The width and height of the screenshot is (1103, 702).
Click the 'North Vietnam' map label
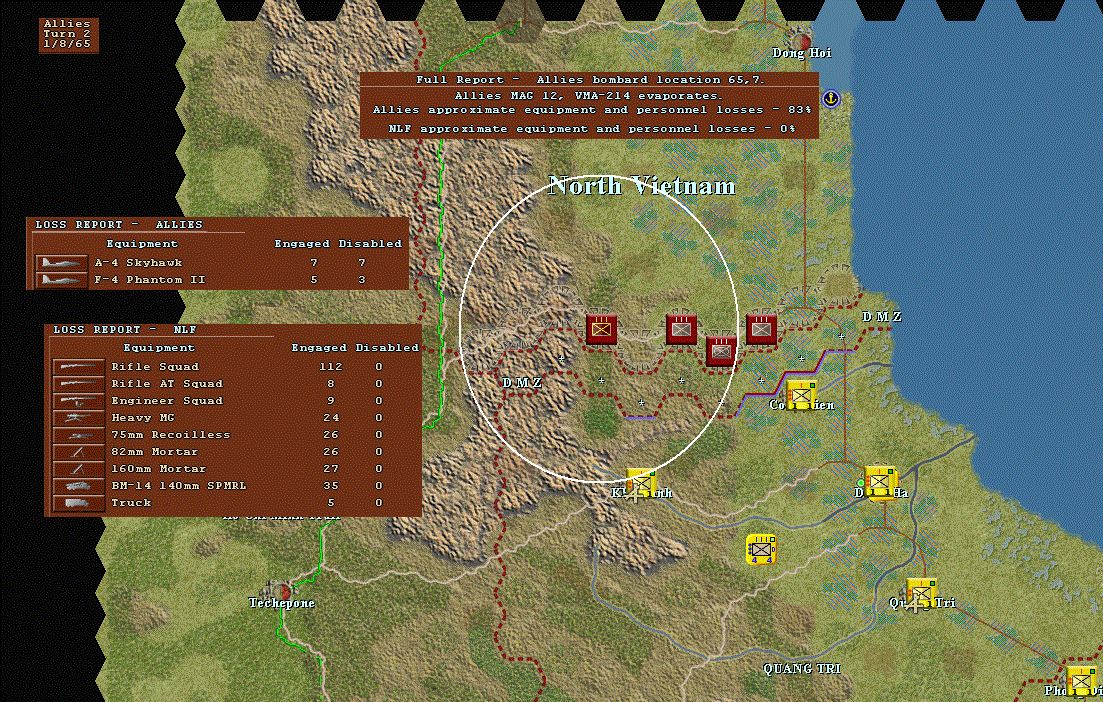click(x=642, y=186)
